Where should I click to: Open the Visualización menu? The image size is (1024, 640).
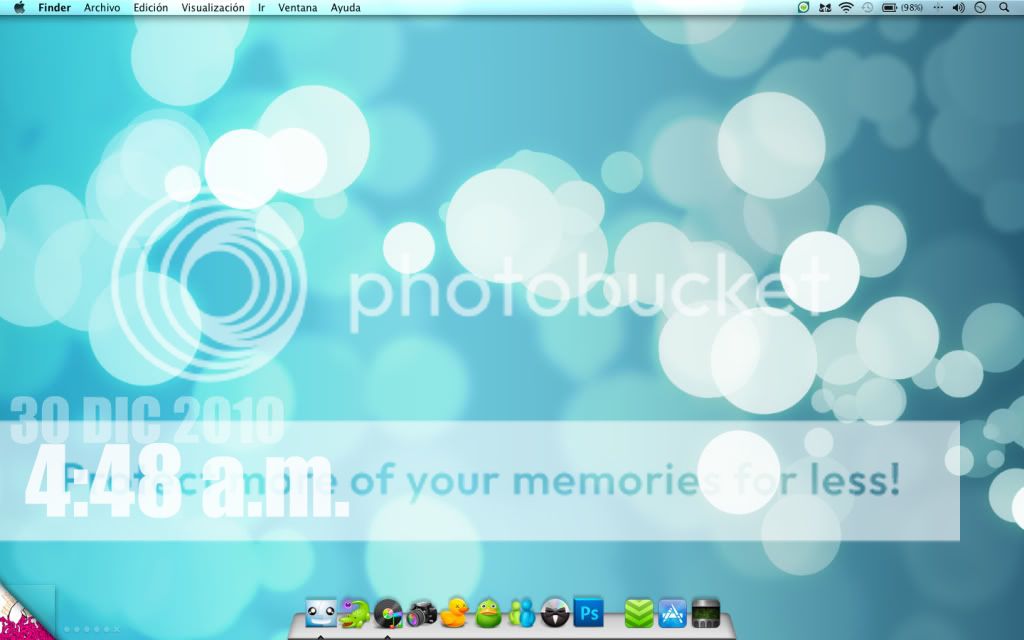tap(213, 7)
